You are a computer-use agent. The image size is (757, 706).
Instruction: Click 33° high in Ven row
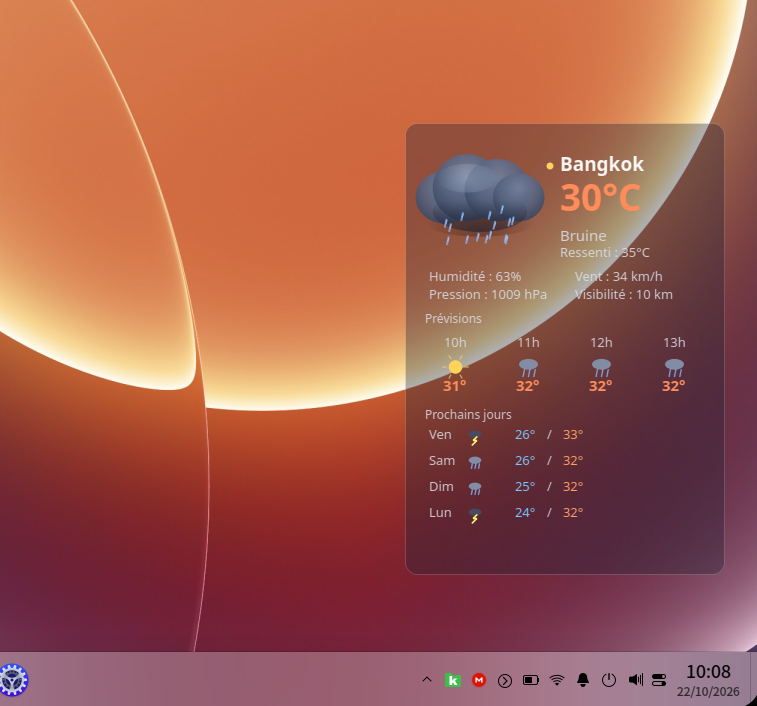pyautogui.click(x=573, y=435)
